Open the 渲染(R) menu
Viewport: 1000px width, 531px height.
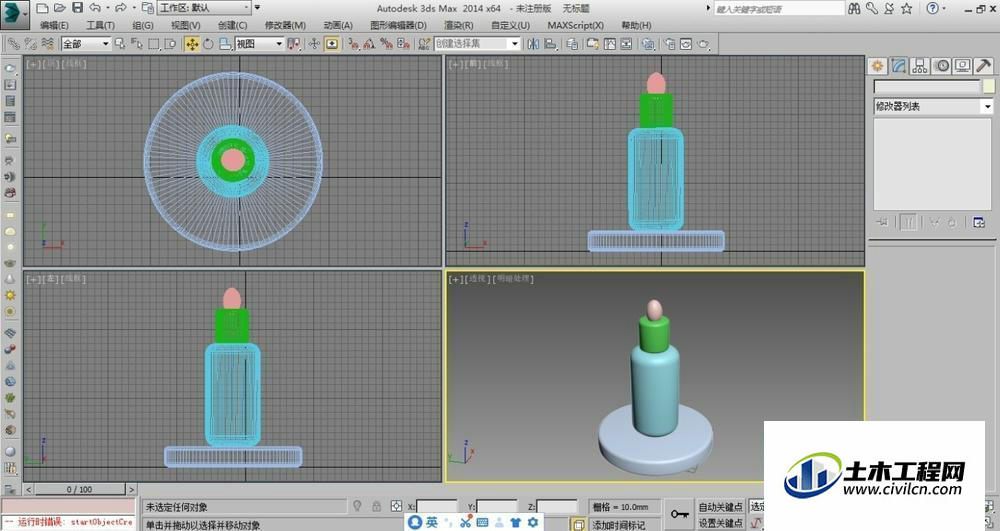coord(459,25)
